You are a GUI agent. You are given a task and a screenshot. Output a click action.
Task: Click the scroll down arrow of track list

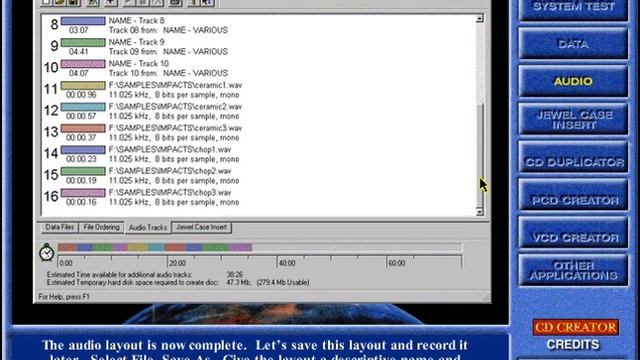tap(480, 212)
